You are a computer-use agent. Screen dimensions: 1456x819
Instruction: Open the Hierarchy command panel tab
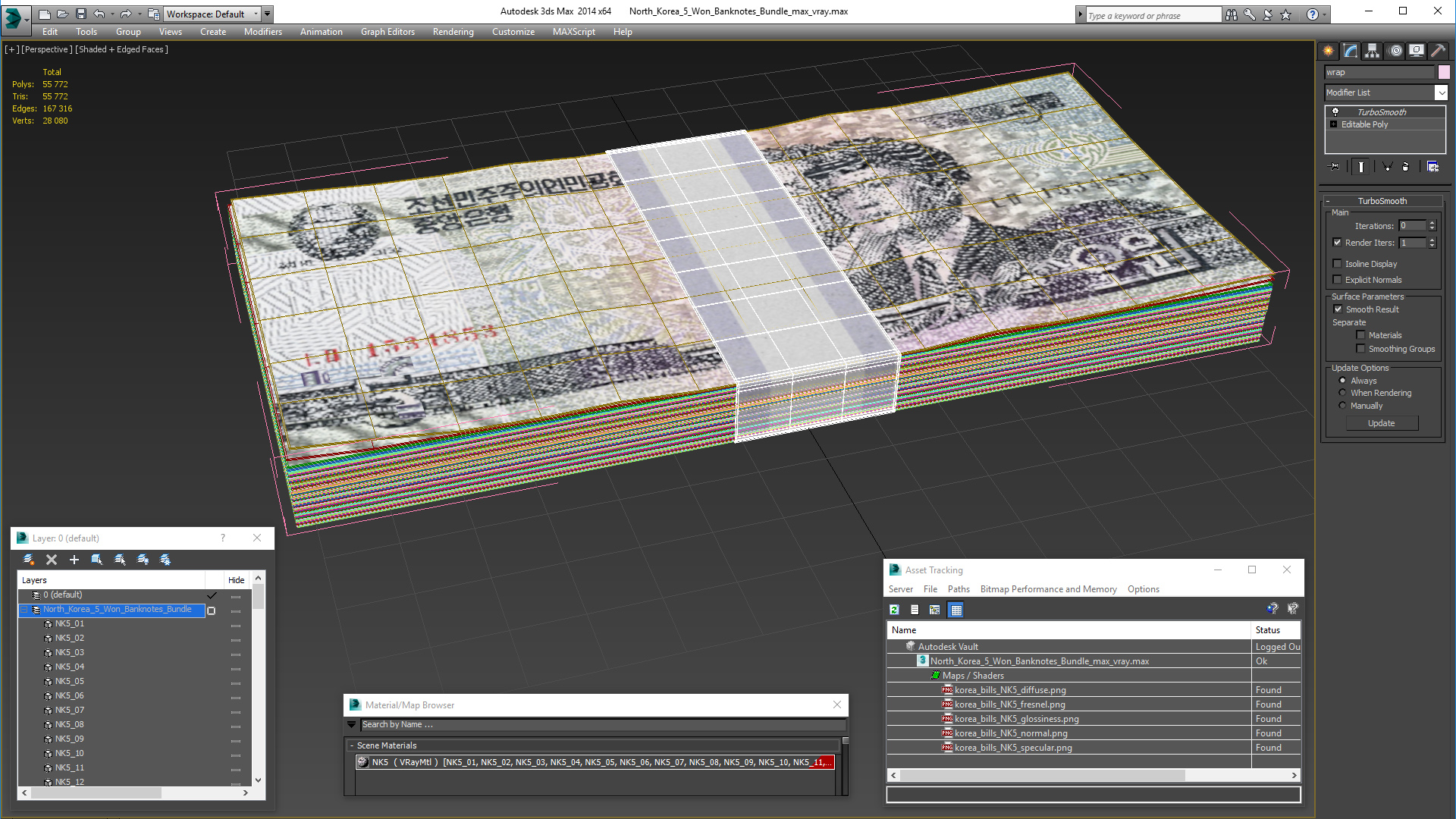coord(1373,51)
